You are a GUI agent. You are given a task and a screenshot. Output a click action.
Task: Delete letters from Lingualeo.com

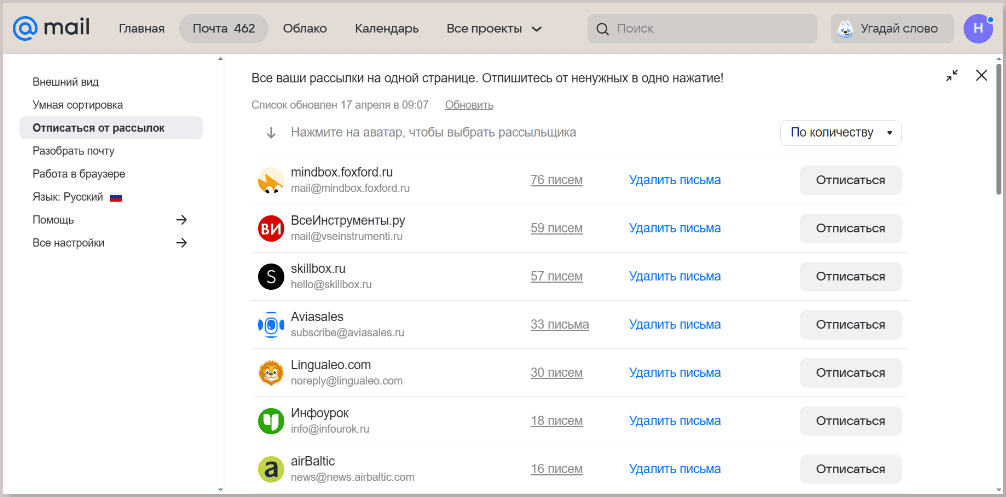click(x=675, y=373)
